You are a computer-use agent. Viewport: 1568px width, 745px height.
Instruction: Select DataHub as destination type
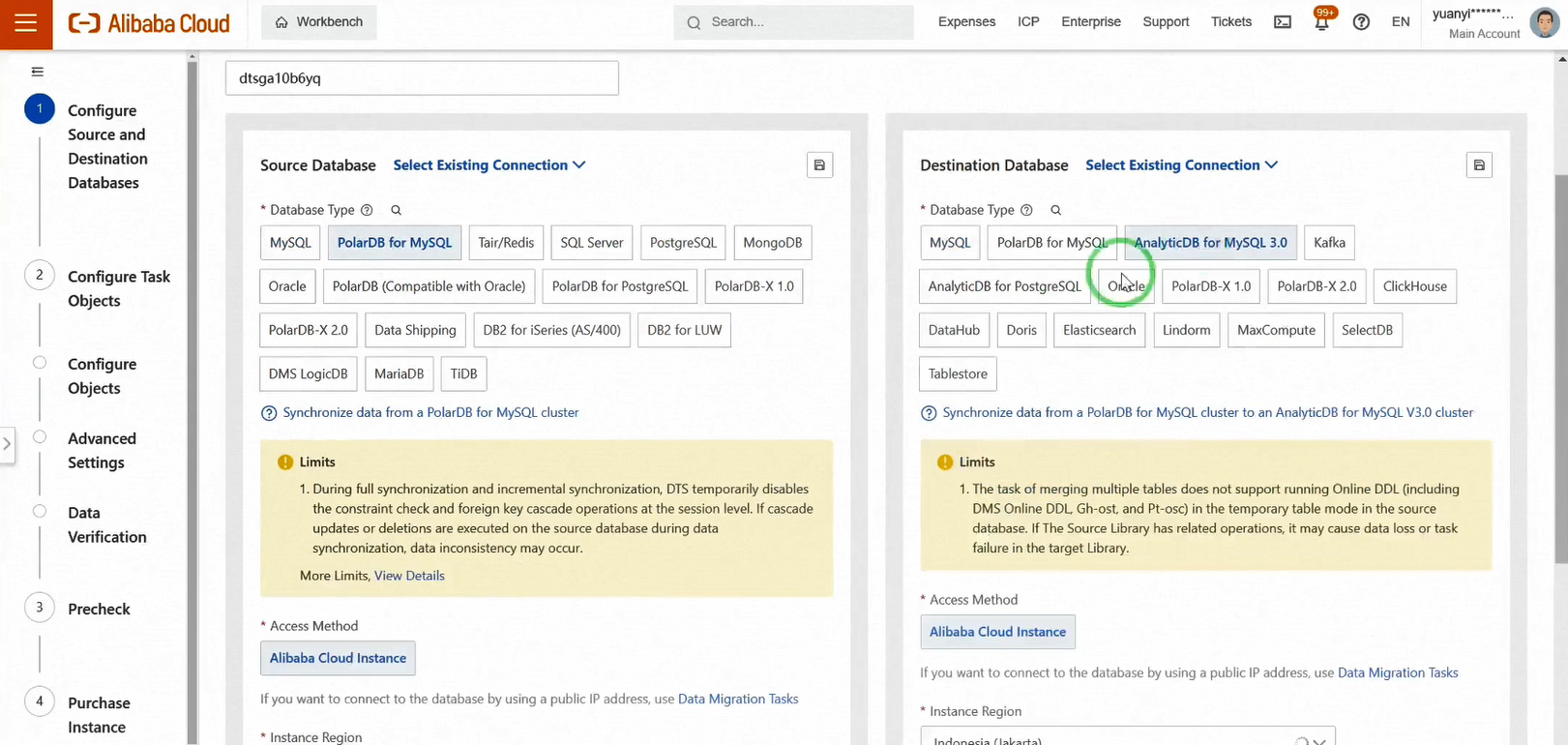tap(954, 330)
